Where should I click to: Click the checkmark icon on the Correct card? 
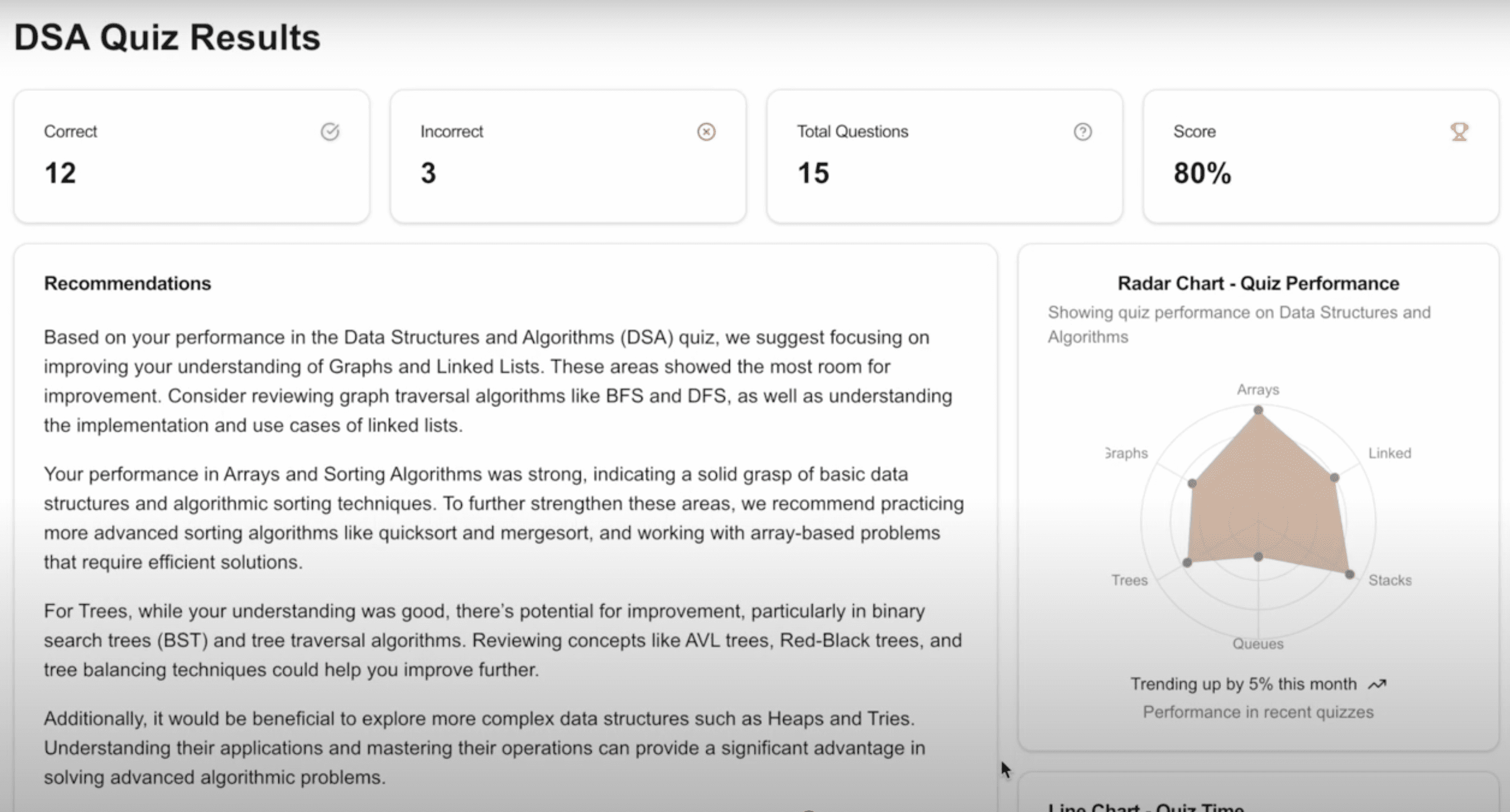(x=330, y=132)
